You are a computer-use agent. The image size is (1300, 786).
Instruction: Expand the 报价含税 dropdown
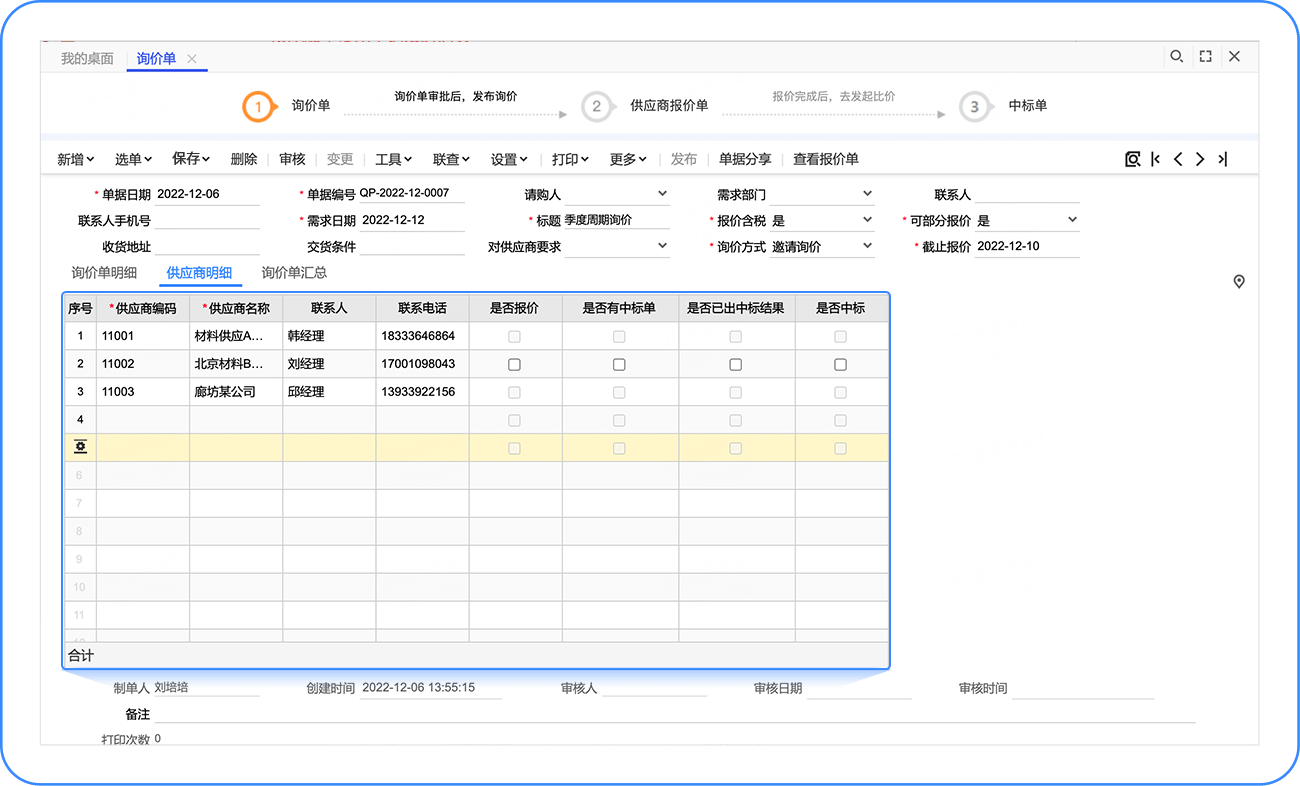[867, 220]
